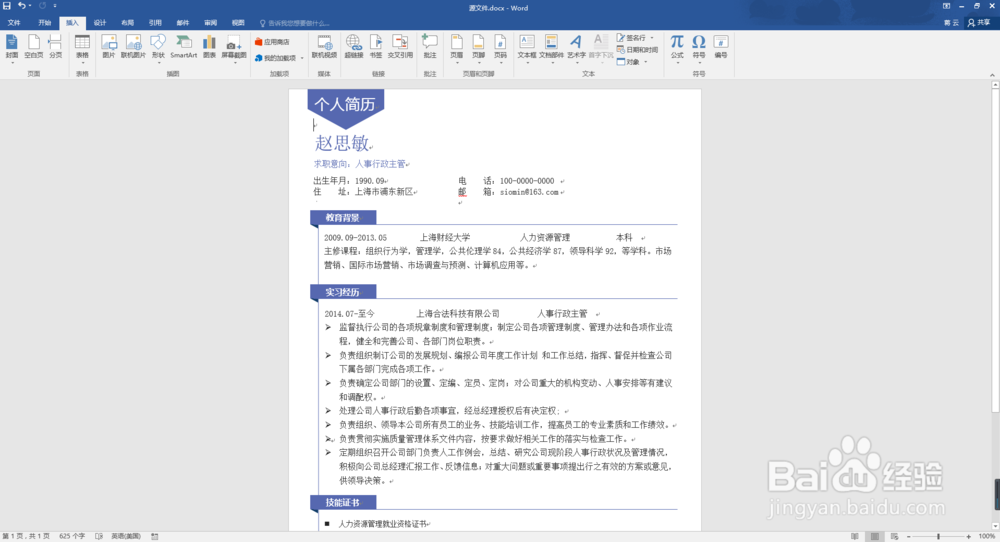Image resolution: width=1000 pixels, height=542 pixels.
Task: Click the SmartArt icon
Action: coord(184,47)
